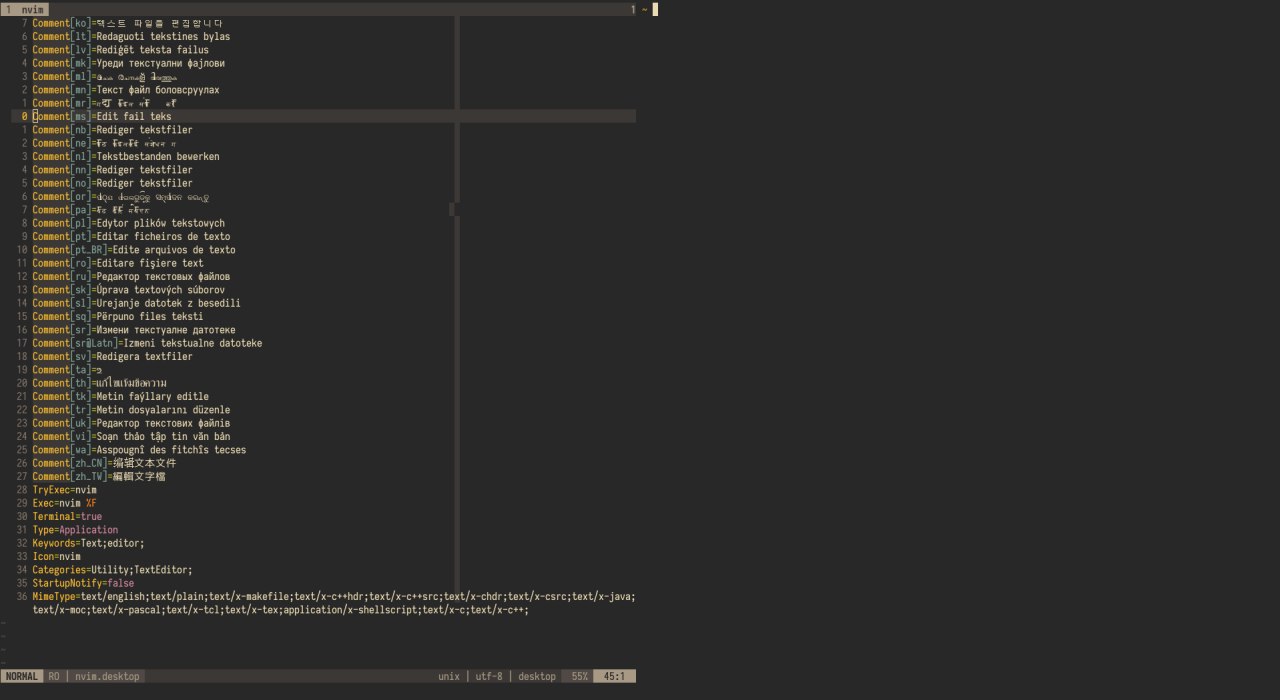Image resolution: width=1280 pixels, height=700 pixels.
Task: Click the 55% scroll position indicator
Action: 578,677
